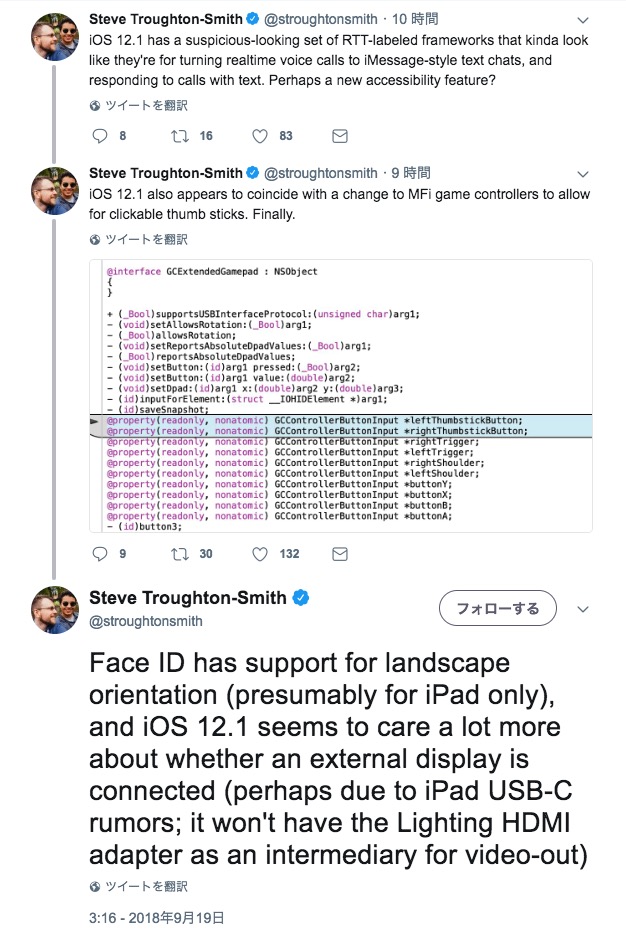Like the RTT frameworks tweet
Screen dimensions: 626x935
pyautogui.click(x=260, y=136)
